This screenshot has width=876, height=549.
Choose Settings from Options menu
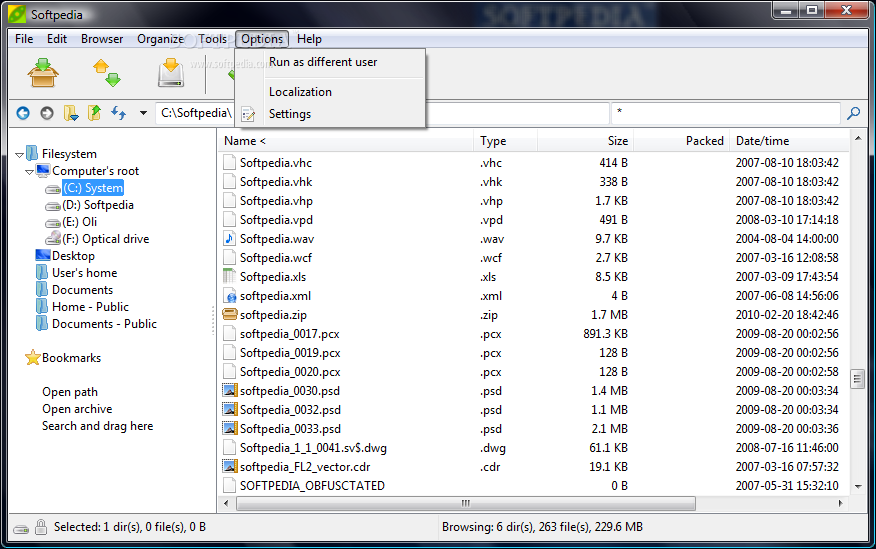[x=330, y=114]
